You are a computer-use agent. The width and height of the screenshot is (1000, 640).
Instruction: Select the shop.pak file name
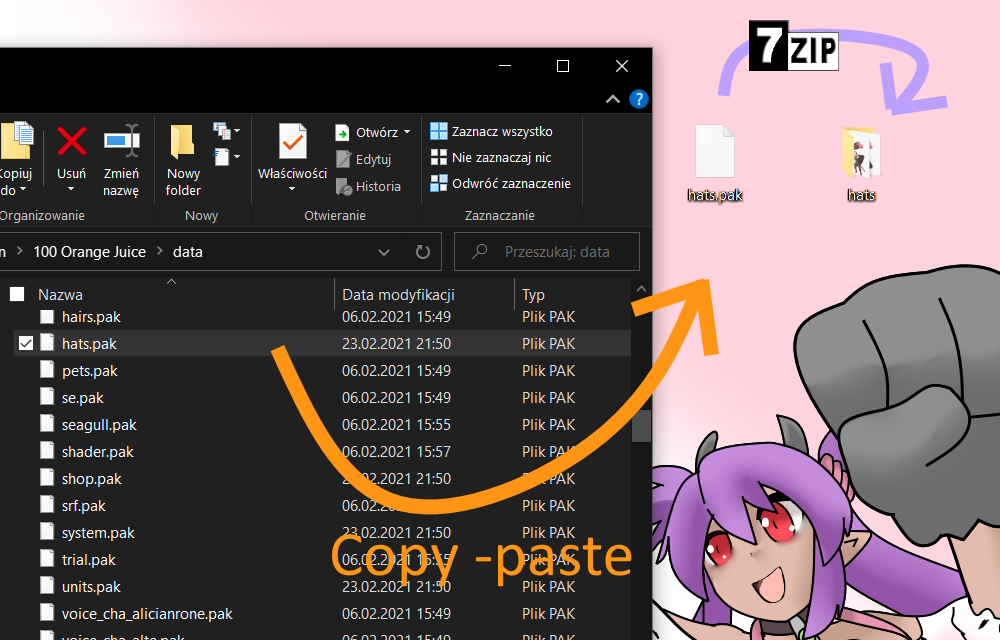(92, 479)
